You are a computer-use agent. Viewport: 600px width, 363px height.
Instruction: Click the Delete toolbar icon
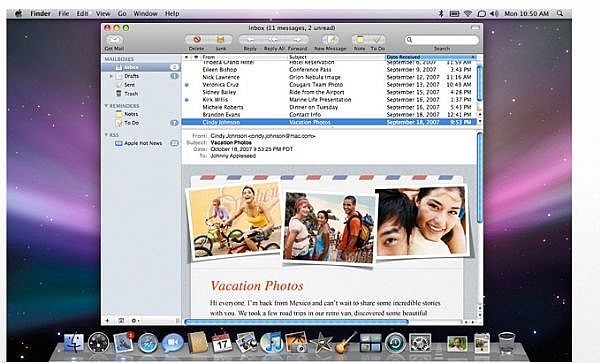(197, 39)
